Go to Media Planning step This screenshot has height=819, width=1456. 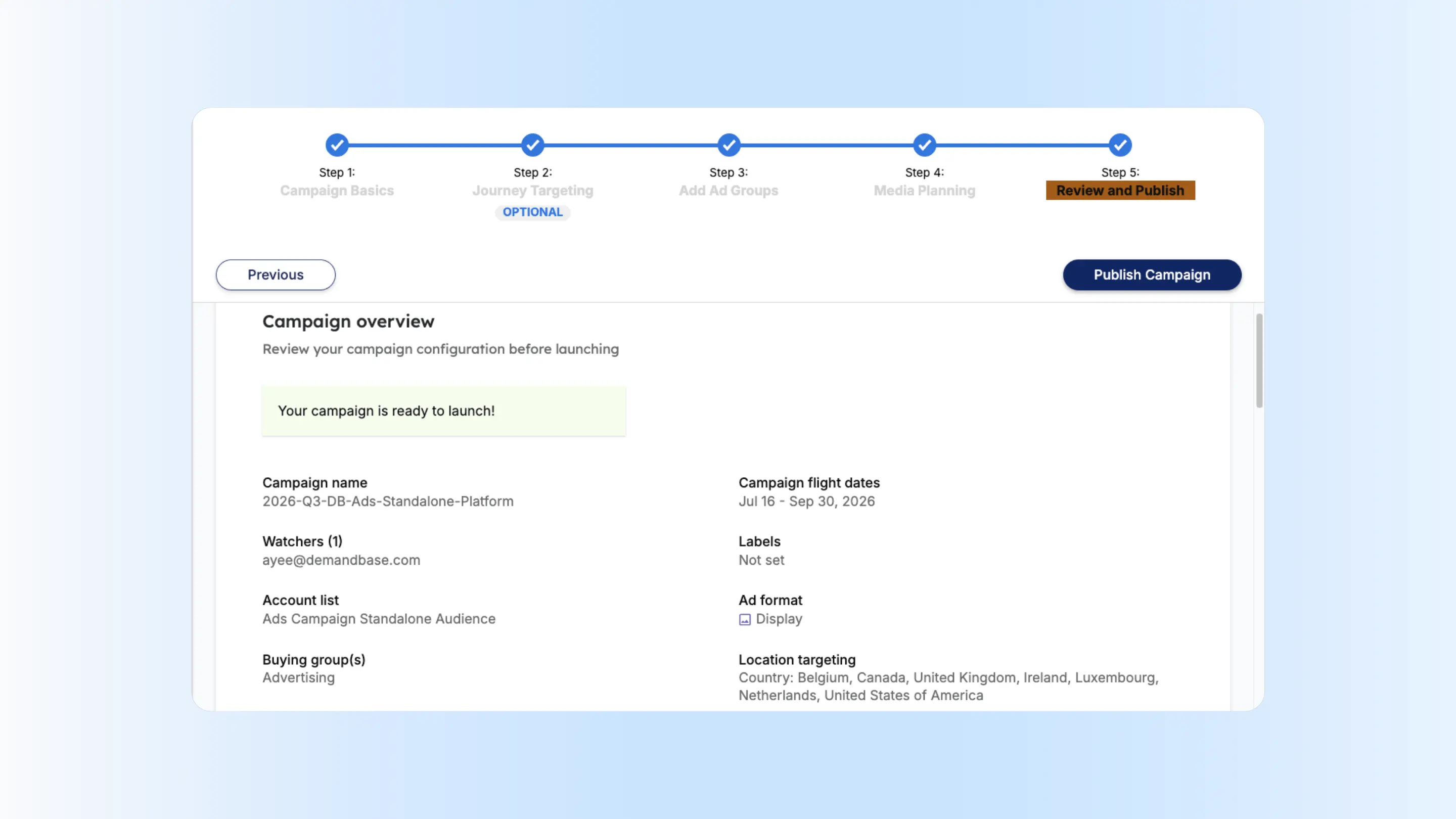coord(924,191)
